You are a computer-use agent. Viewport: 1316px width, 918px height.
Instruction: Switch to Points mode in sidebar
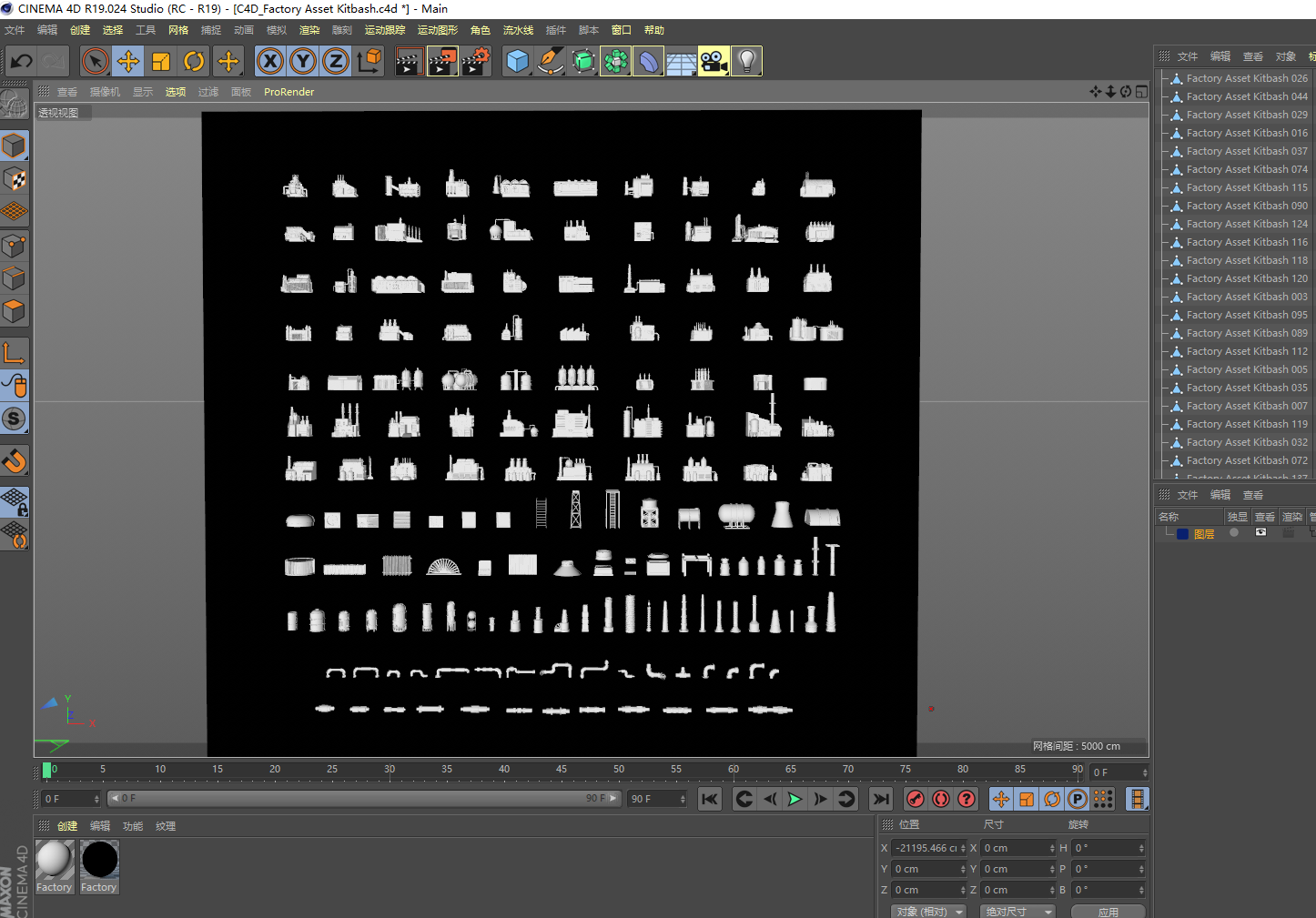tap(14, 246)
